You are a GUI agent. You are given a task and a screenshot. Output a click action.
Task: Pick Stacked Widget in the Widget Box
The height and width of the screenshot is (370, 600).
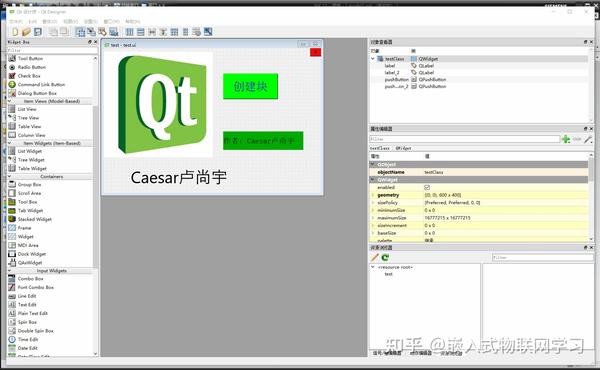(34, 219)
